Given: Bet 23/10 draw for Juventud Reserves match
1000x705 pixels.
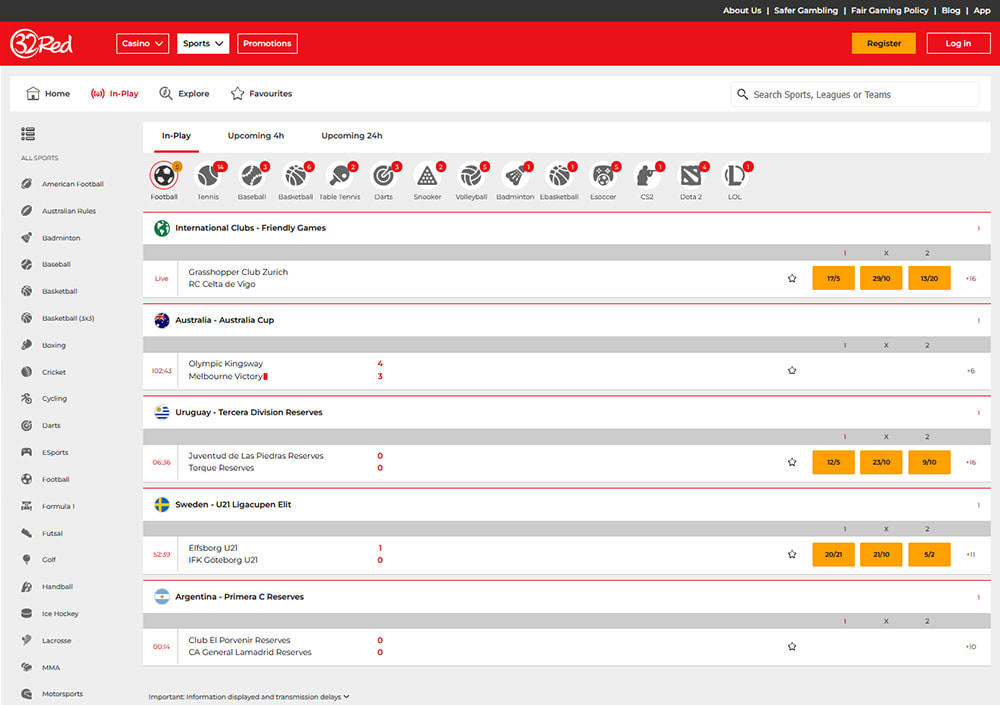Looking at the screenshot, I should pyautogui.click(x=881, y=462).
